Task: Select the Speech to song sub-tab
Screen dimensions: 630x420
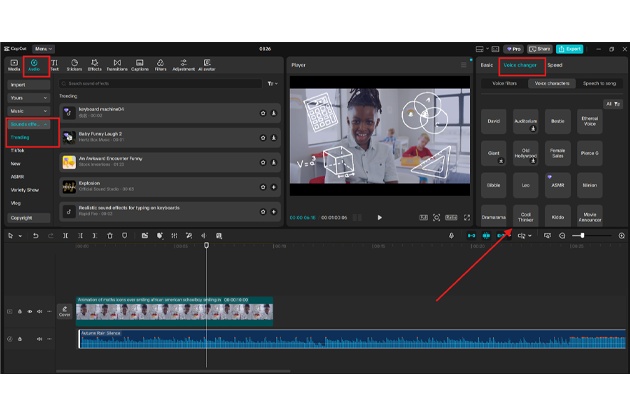Action: pyautogui.click(x=599, y=83)
